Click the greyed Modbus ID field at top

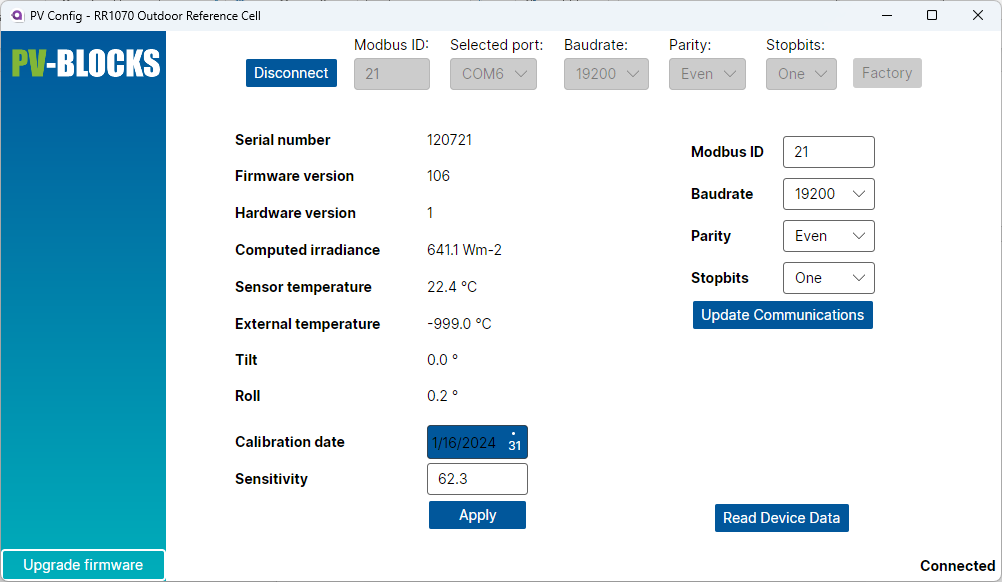[x=392, y=74]
